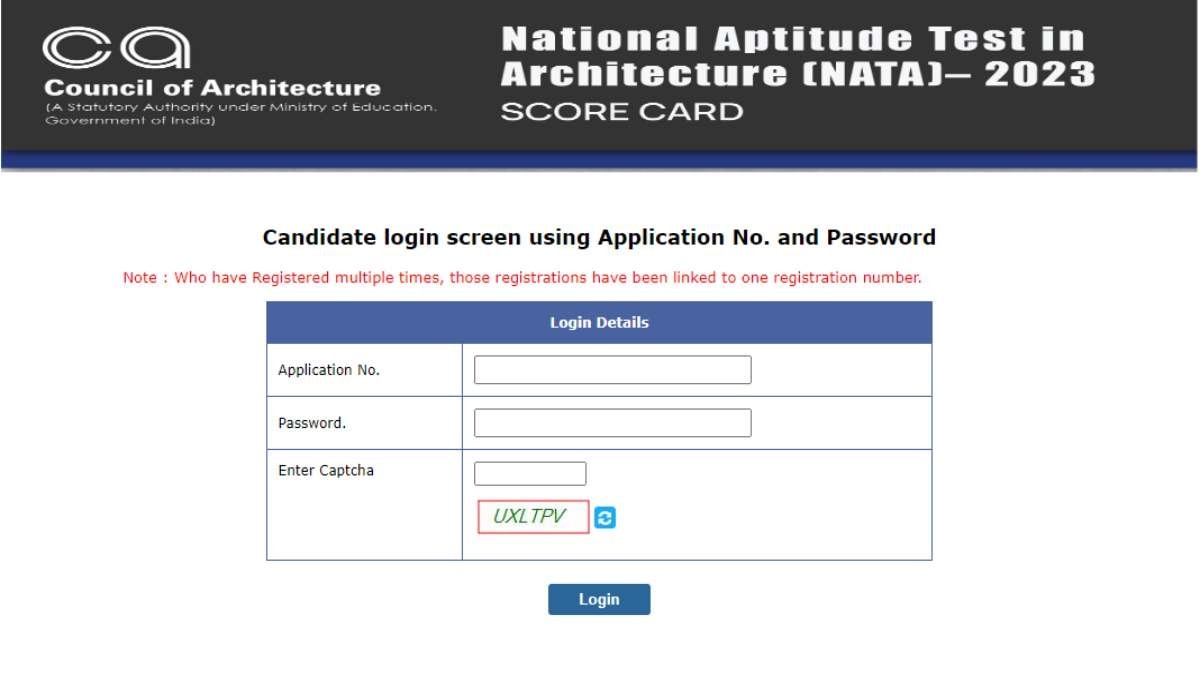Click the Enter Captcha text box
This screenshot has height=675, width=1200.
(x=529, y=472)
